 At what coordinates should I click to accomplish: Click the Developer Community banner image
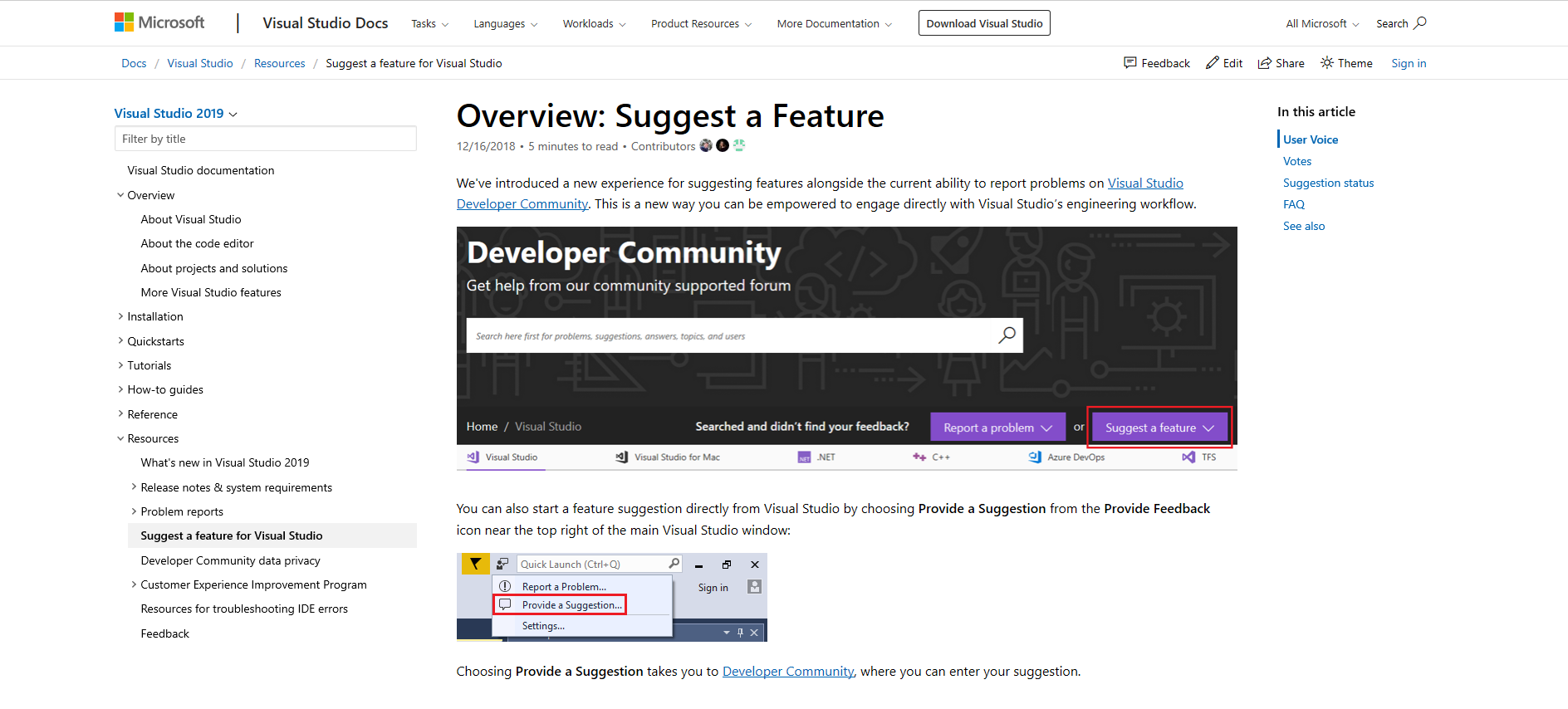846,349
